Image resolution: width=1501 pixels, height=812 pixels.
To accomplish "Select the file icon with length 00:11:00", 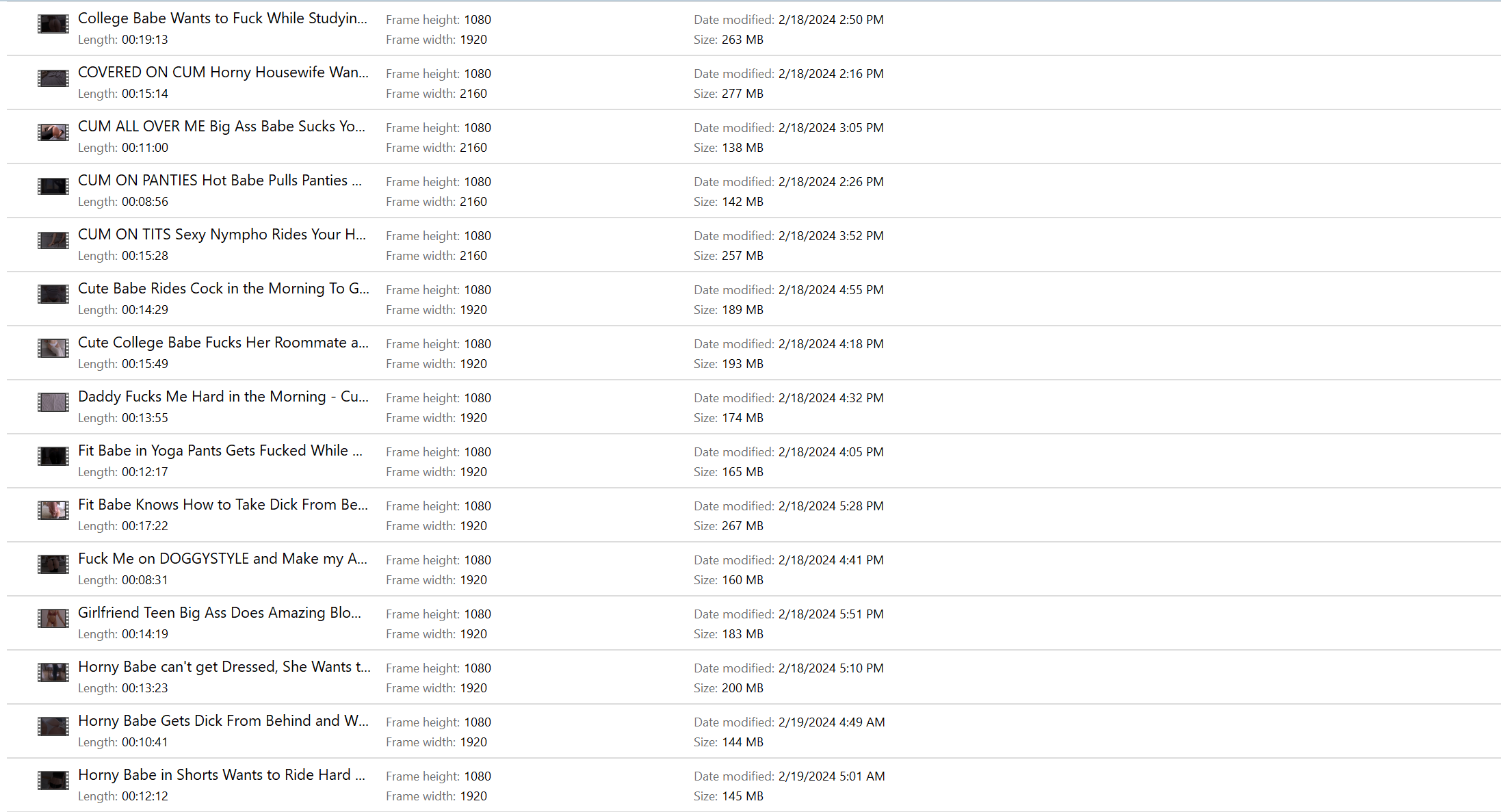I will coord(53,132).
